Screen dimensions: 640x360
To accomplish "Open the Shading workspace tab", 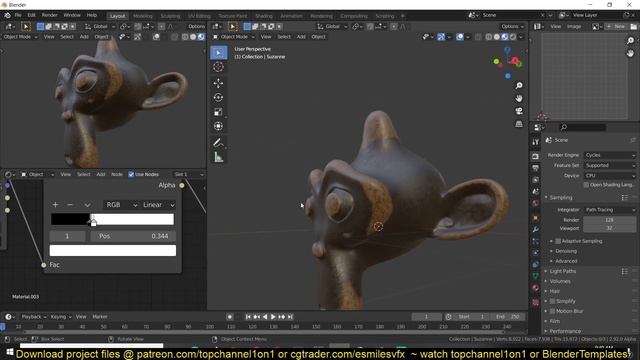I will 264,16.
